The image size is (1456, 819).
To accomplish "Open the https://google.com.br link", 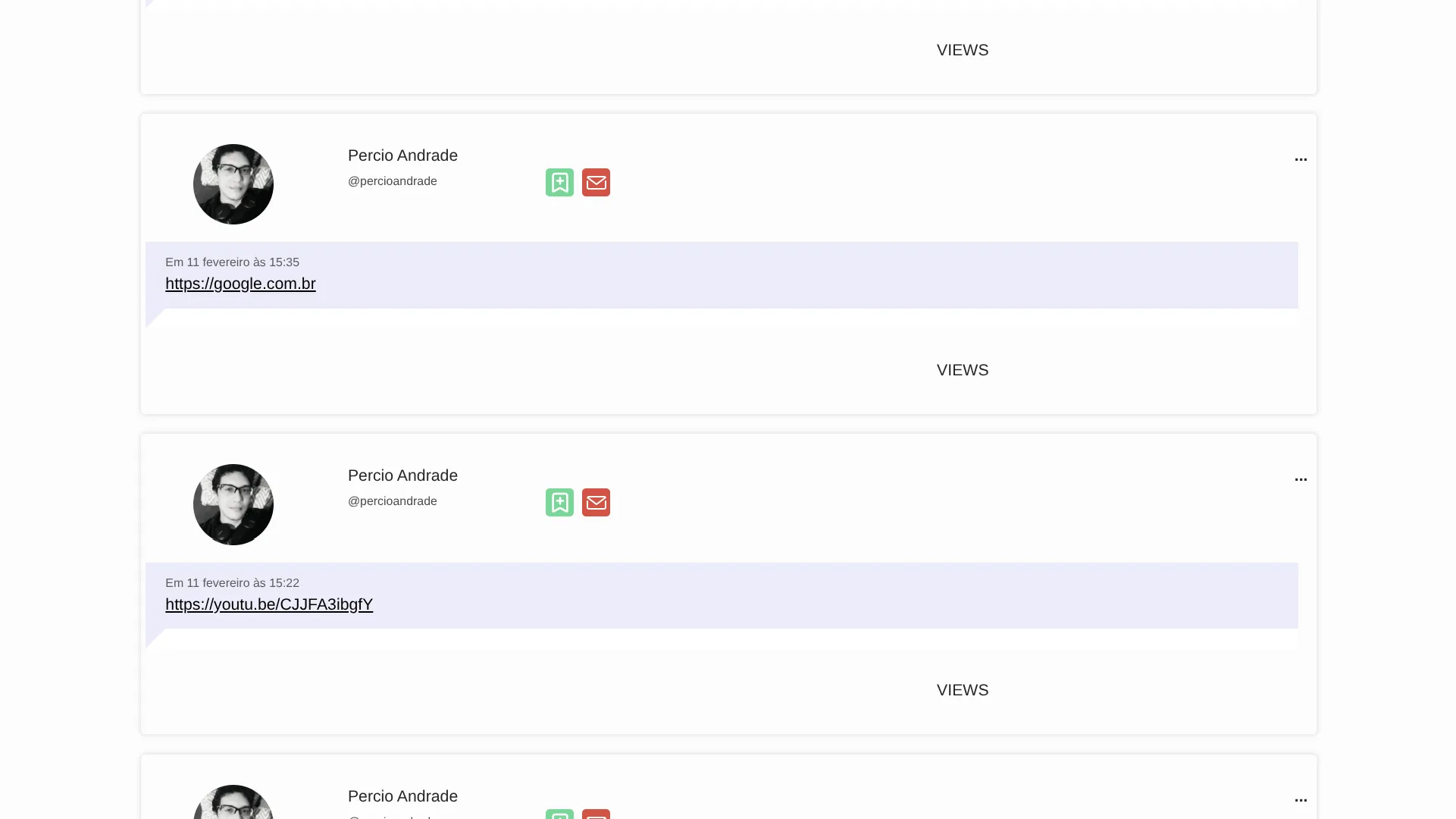I will 240,284.
